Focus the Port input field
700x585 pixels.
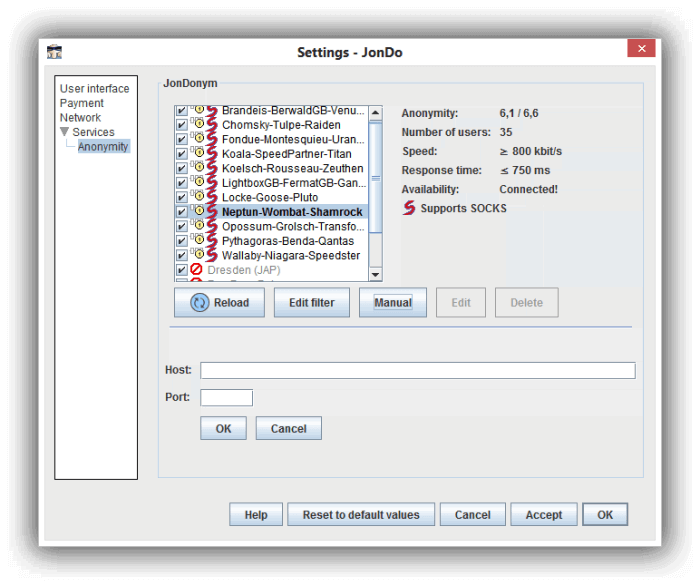coord(226,397)
